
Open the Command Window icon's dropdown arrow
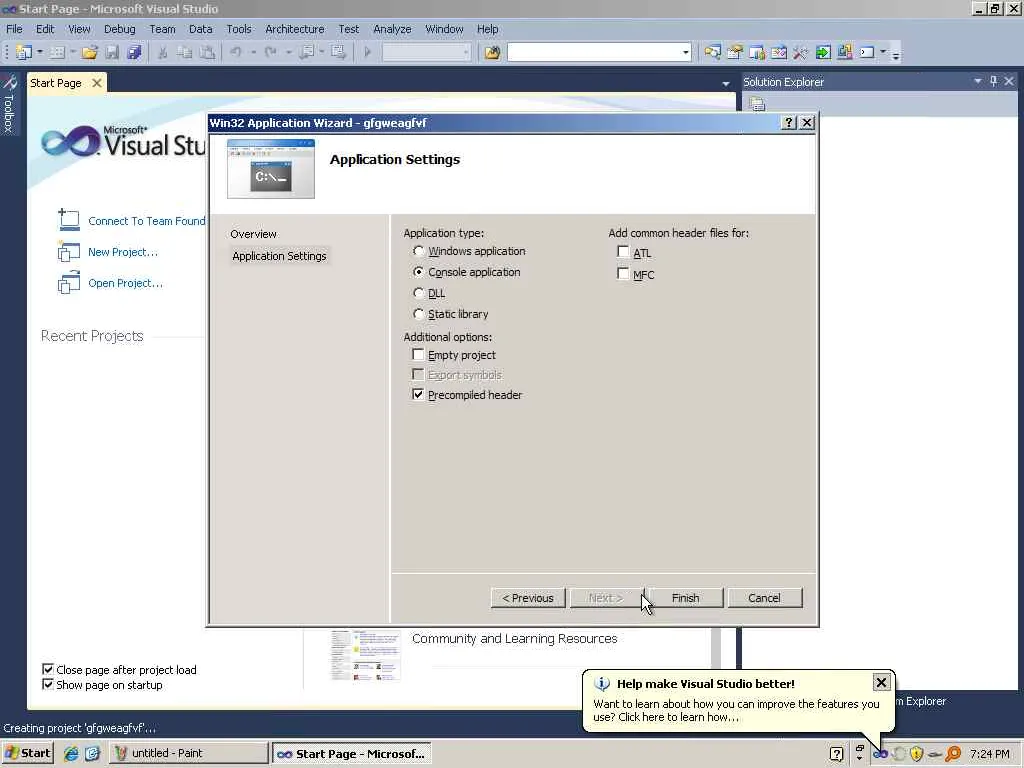(883, 52)
